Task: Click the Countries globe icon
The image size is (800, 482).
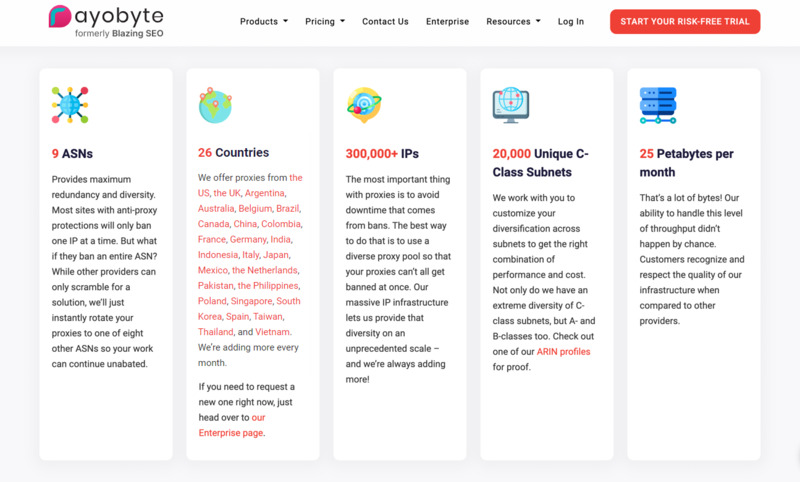Action: click(x=215, y=105)
